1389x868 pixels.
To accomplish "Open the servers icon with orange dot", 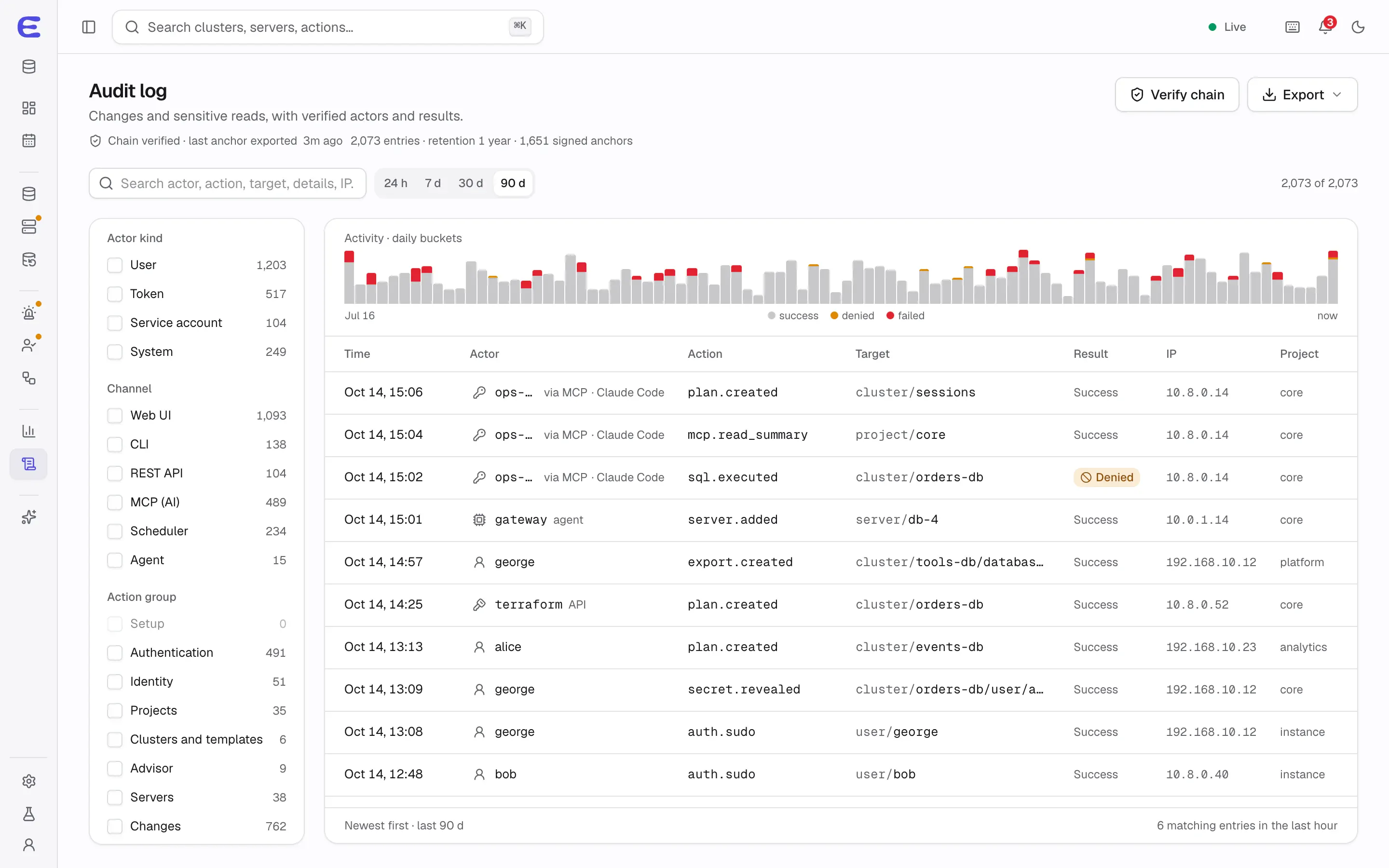I will (x=29, y=227).
